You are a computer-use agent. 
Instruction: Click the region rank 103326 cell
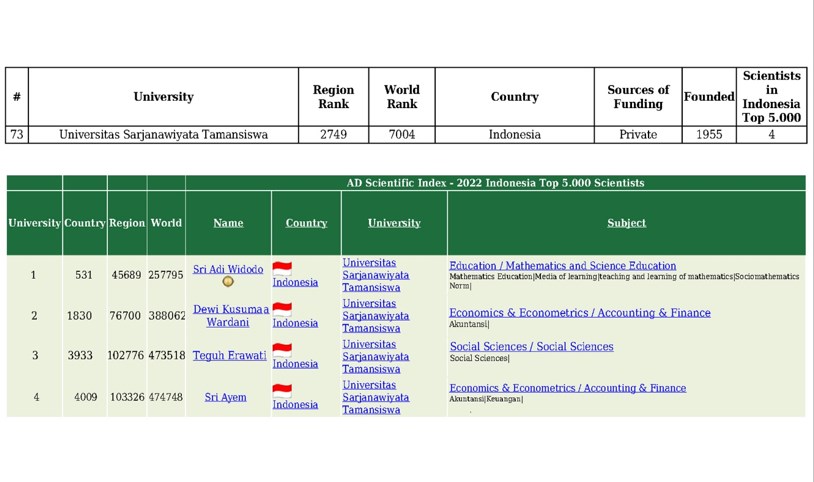[127, 397]
